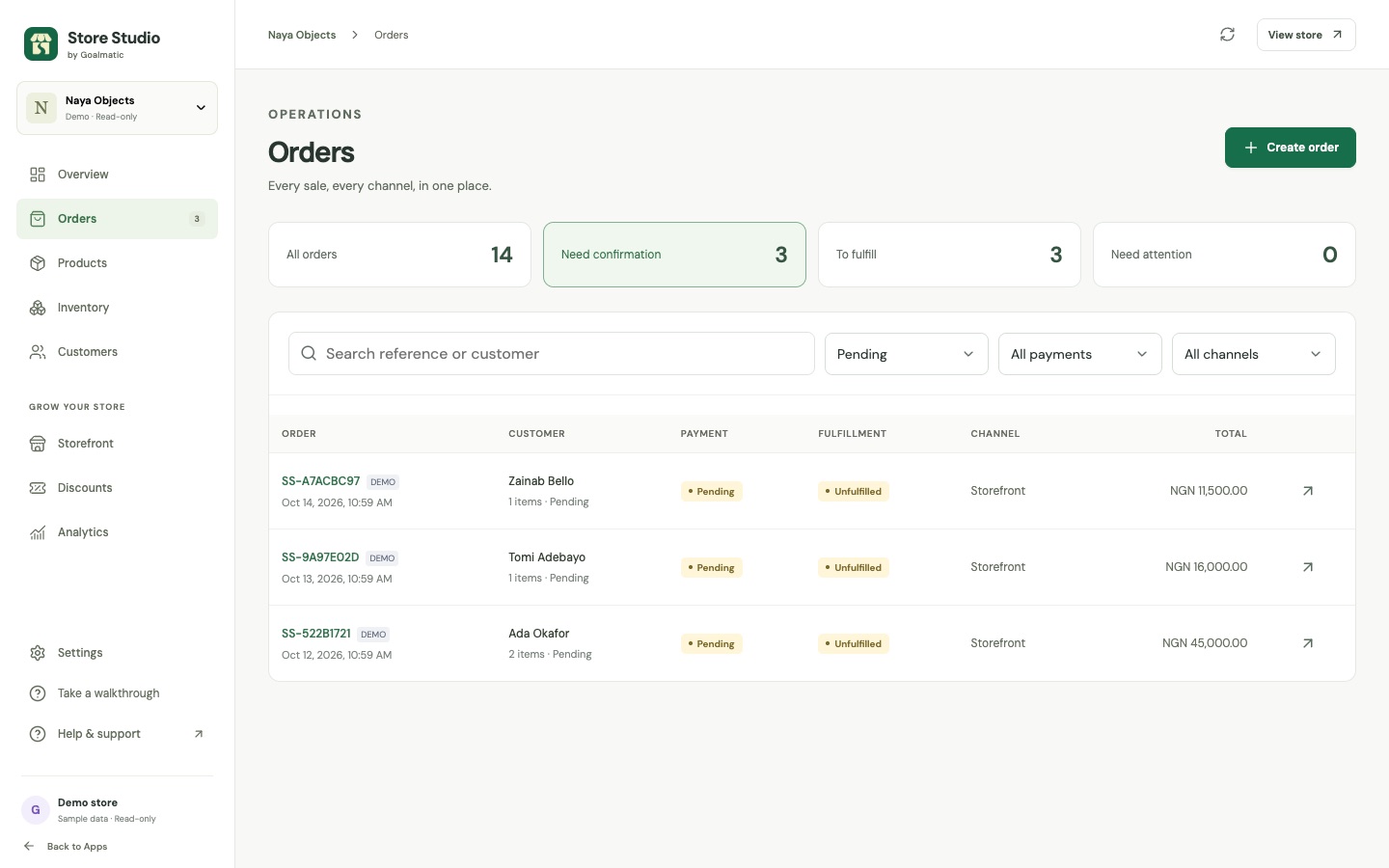Click the Create order button
This screenshot has height=868, width=1389.
pos(1291,148)
